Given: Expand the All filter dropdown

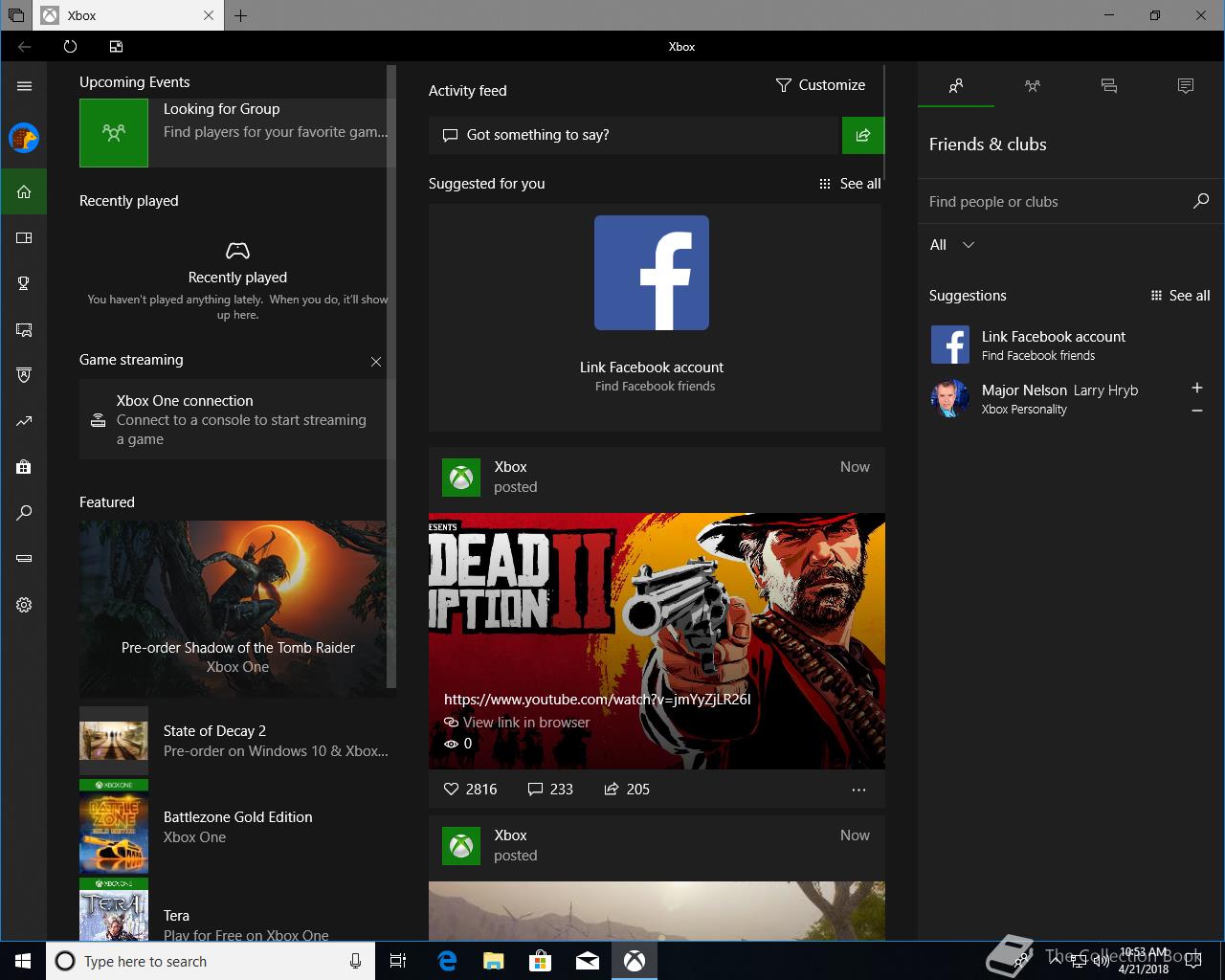Looking at the screenshot, I should (952, 245).
